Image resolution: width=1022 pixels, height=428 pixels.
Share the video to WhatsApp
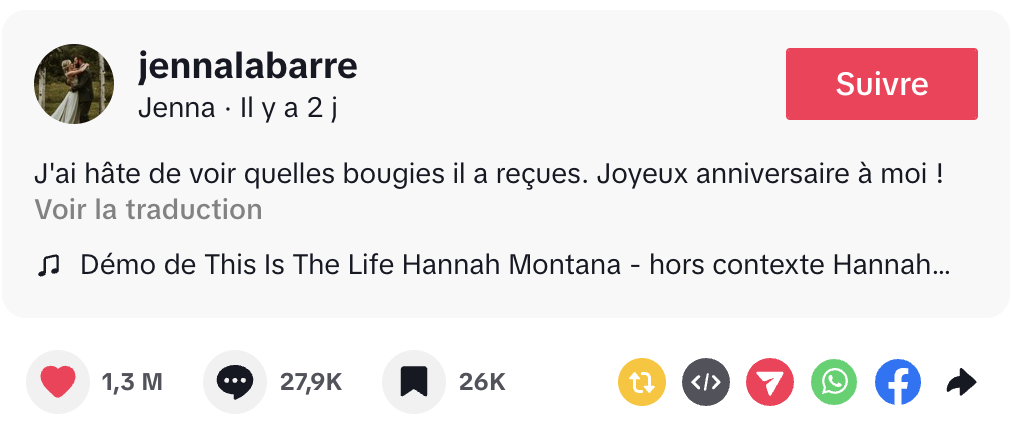click(834, 382)
